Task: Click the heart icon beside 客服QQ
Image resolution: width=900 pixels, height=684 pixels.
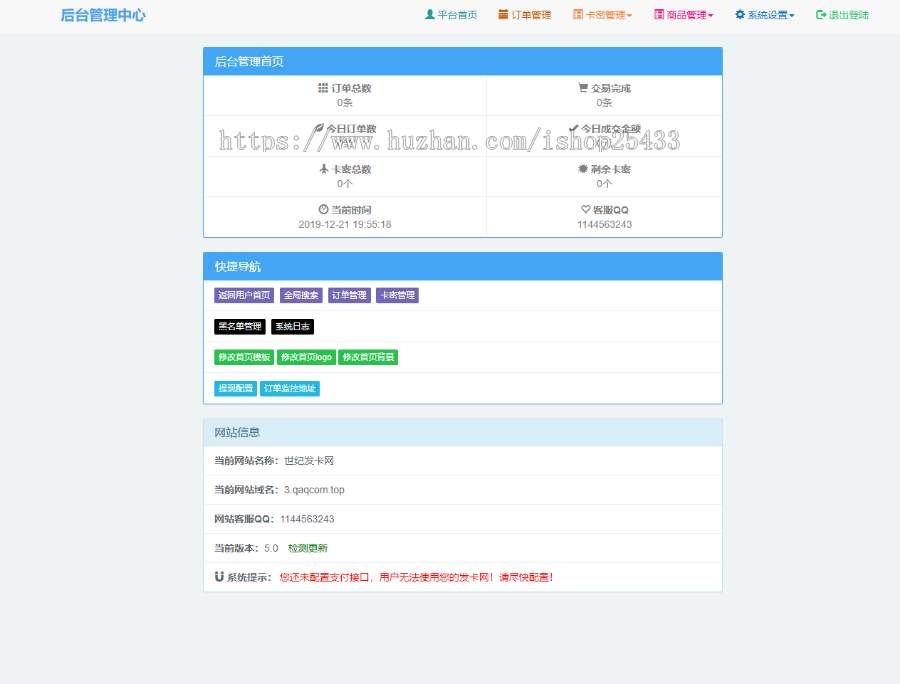Action: (x=585, y=209)
